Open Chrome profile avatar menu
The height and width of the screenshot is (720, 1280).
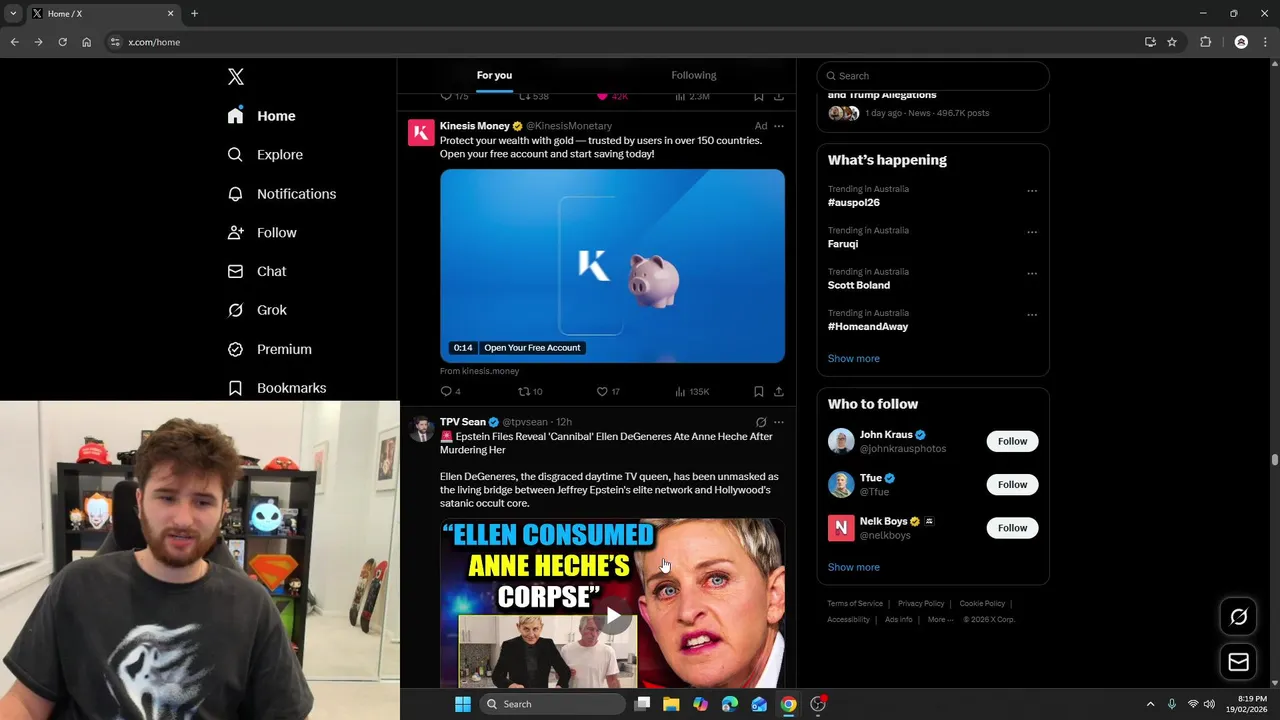point(1241,42)
